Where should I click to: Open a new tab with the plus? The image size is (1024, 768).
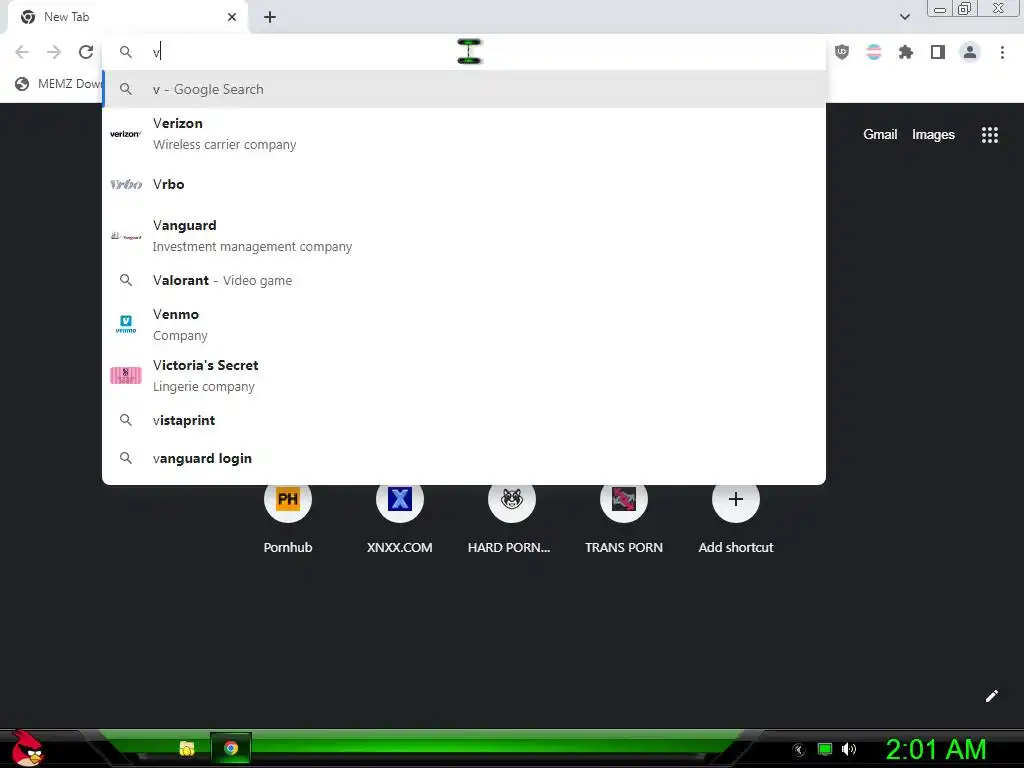[270, 17]
